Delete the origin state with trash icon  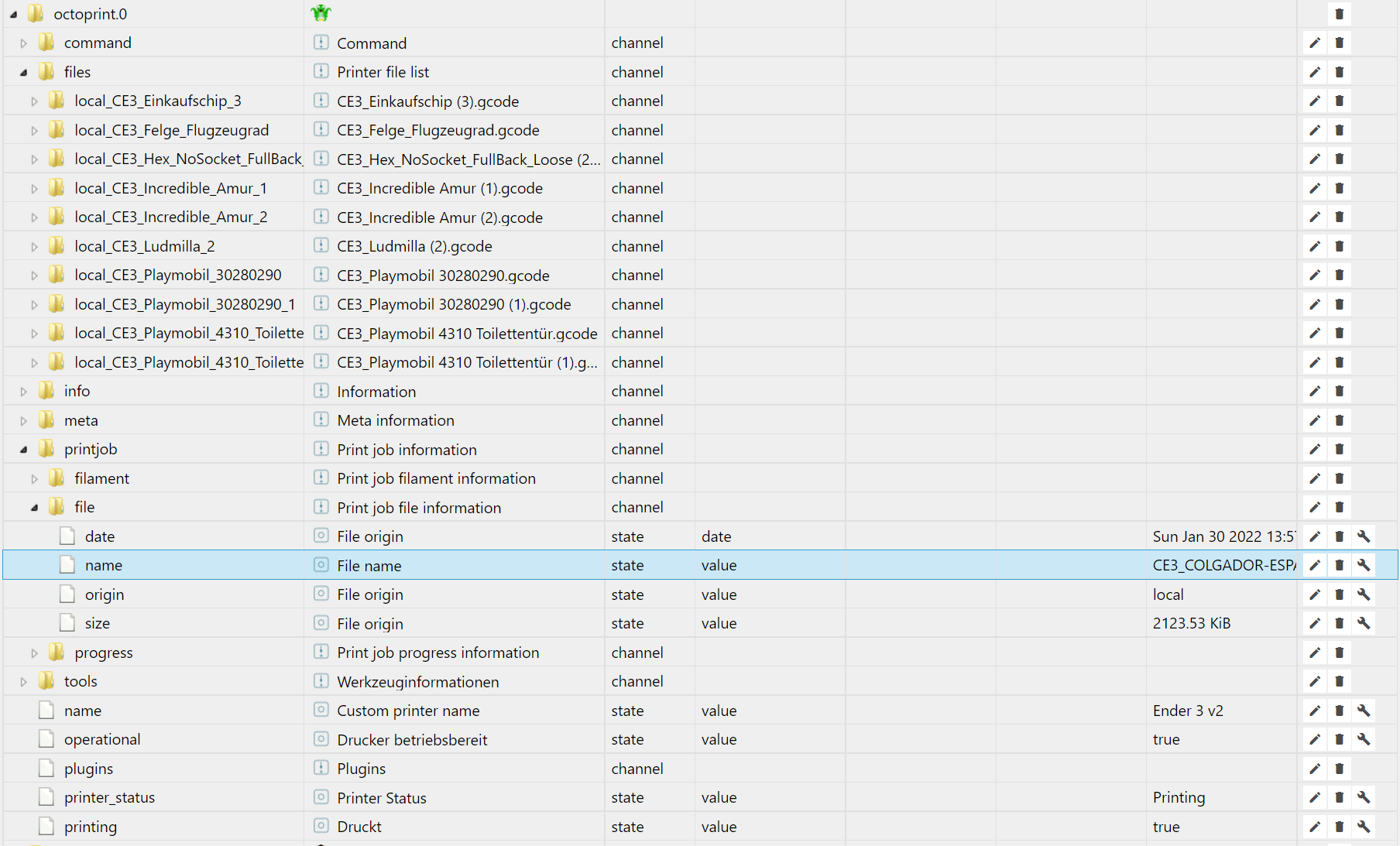tap(1340, 594)
